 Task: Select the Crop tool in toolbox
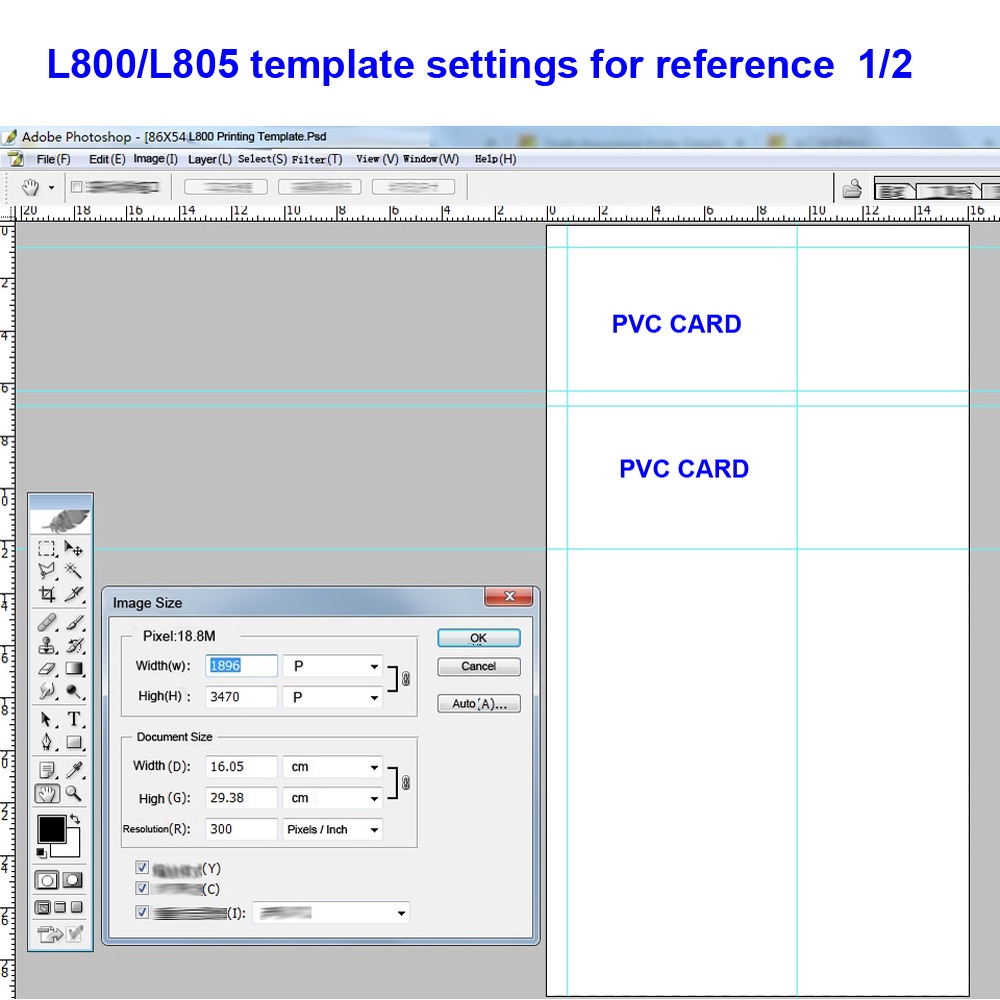47,594
